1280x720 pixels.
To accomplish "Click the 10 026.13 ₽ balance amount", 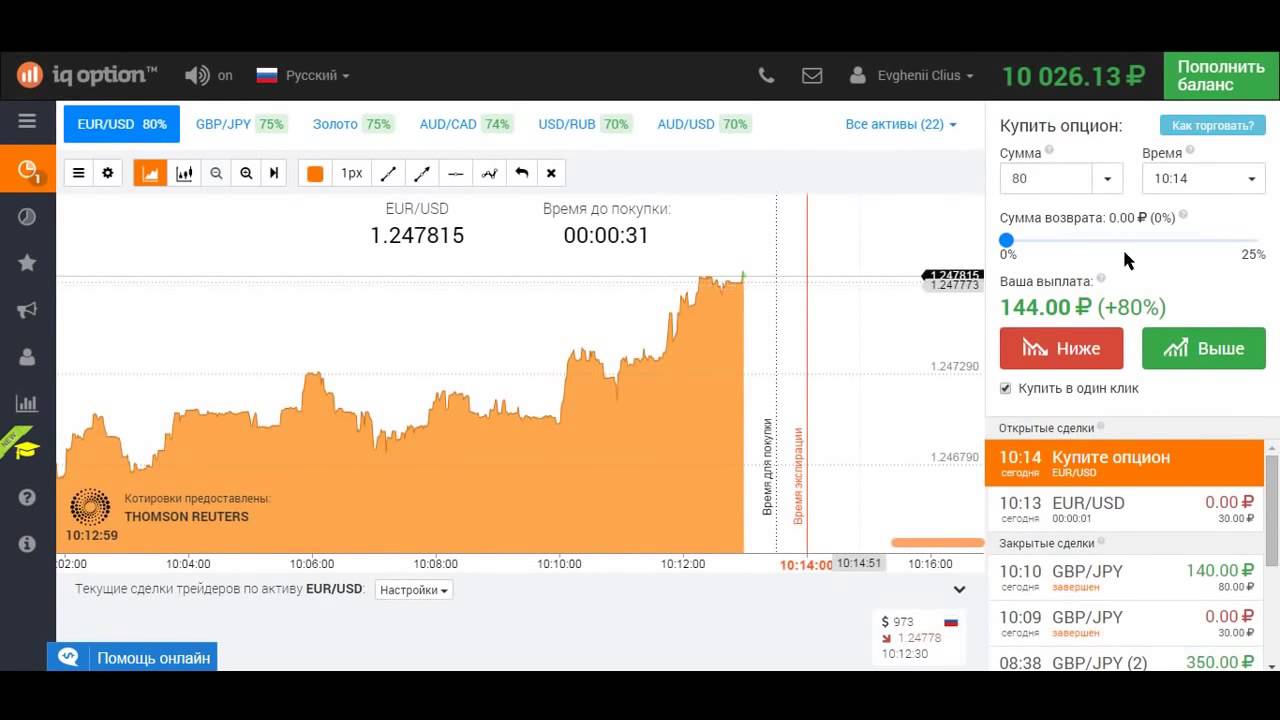I will pos(1073,76).
